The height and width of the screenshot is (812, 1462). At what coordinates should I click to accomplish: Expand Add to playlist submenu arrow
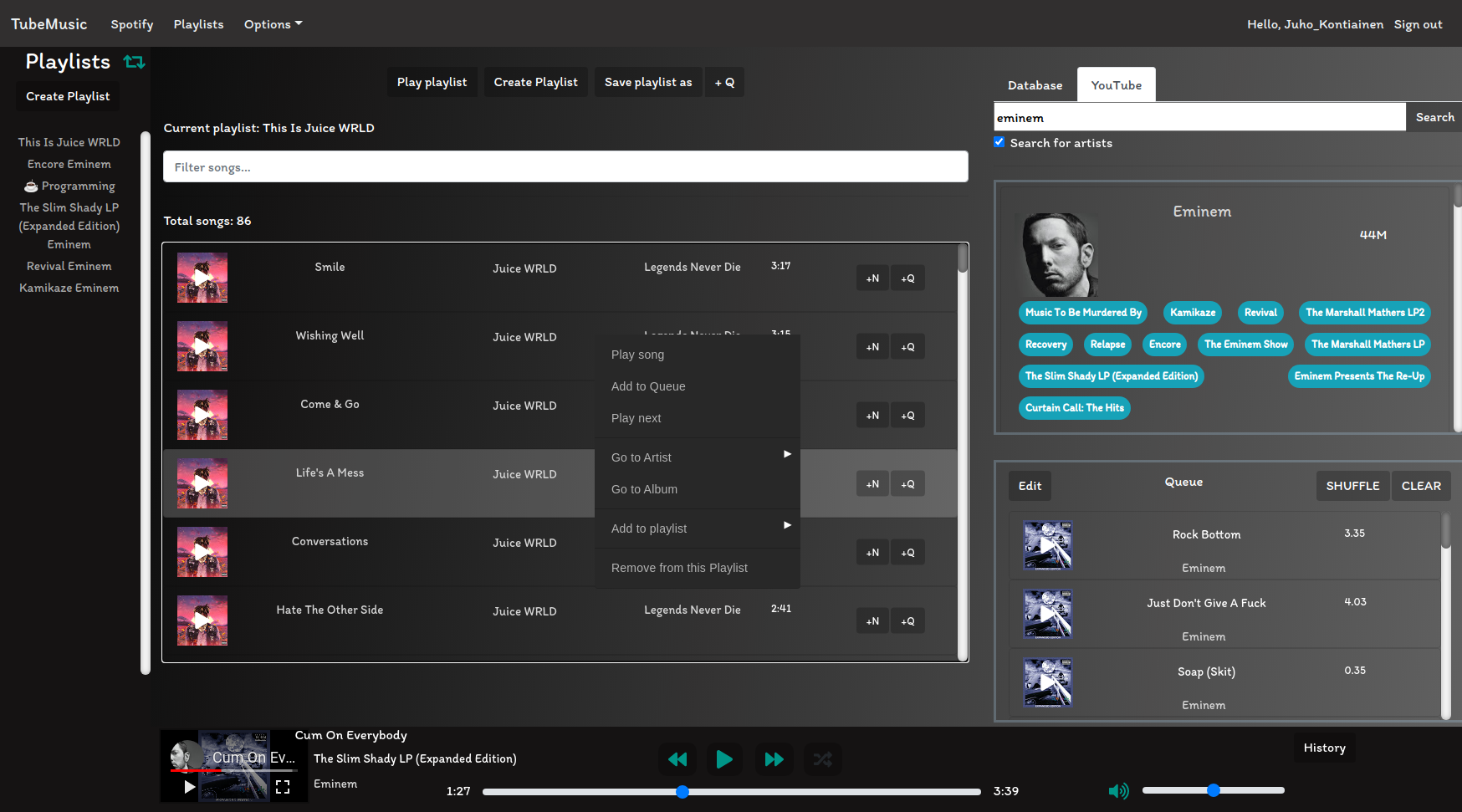point(787,525)
